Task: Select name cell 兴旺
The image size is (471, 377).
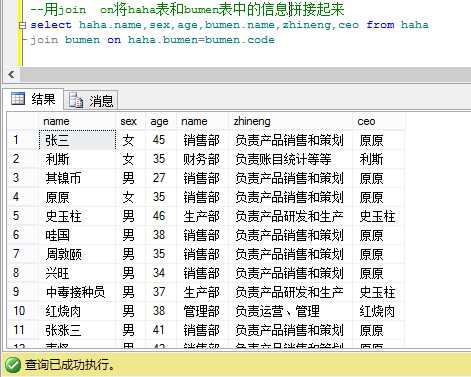Action: tap(77, 273)
